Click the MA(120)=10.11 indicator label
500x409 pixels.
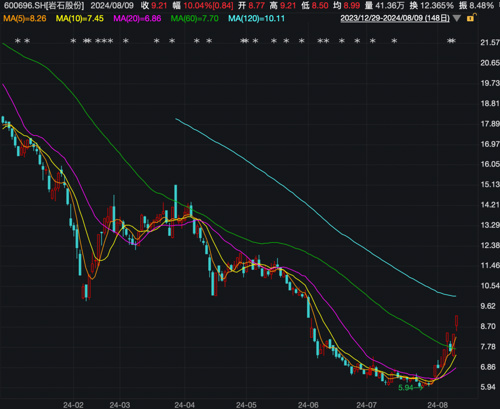coord(256,18)
